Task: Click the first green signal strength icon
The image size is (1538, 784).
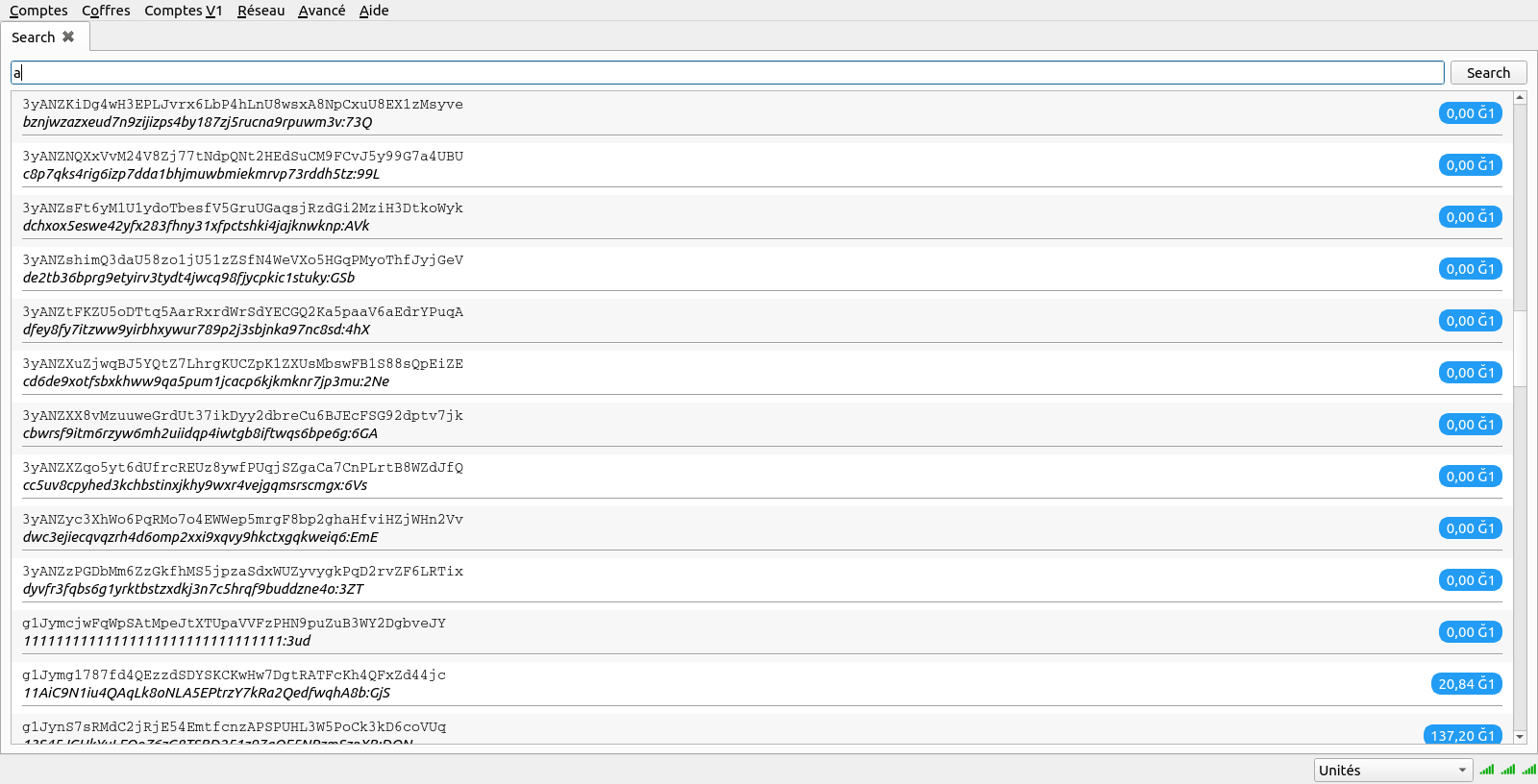Action: (1487, 770)
